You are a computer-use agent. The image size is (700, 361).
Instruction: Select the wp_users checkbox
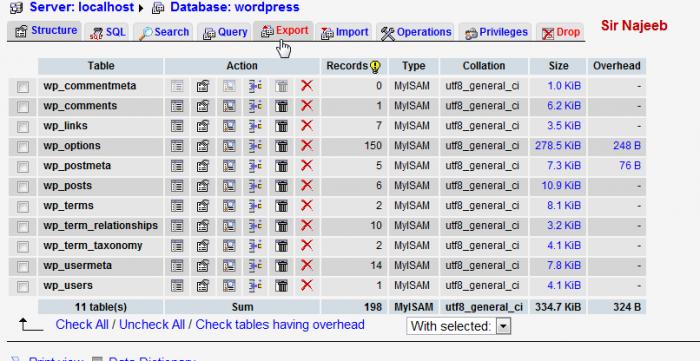pos(23,286)
